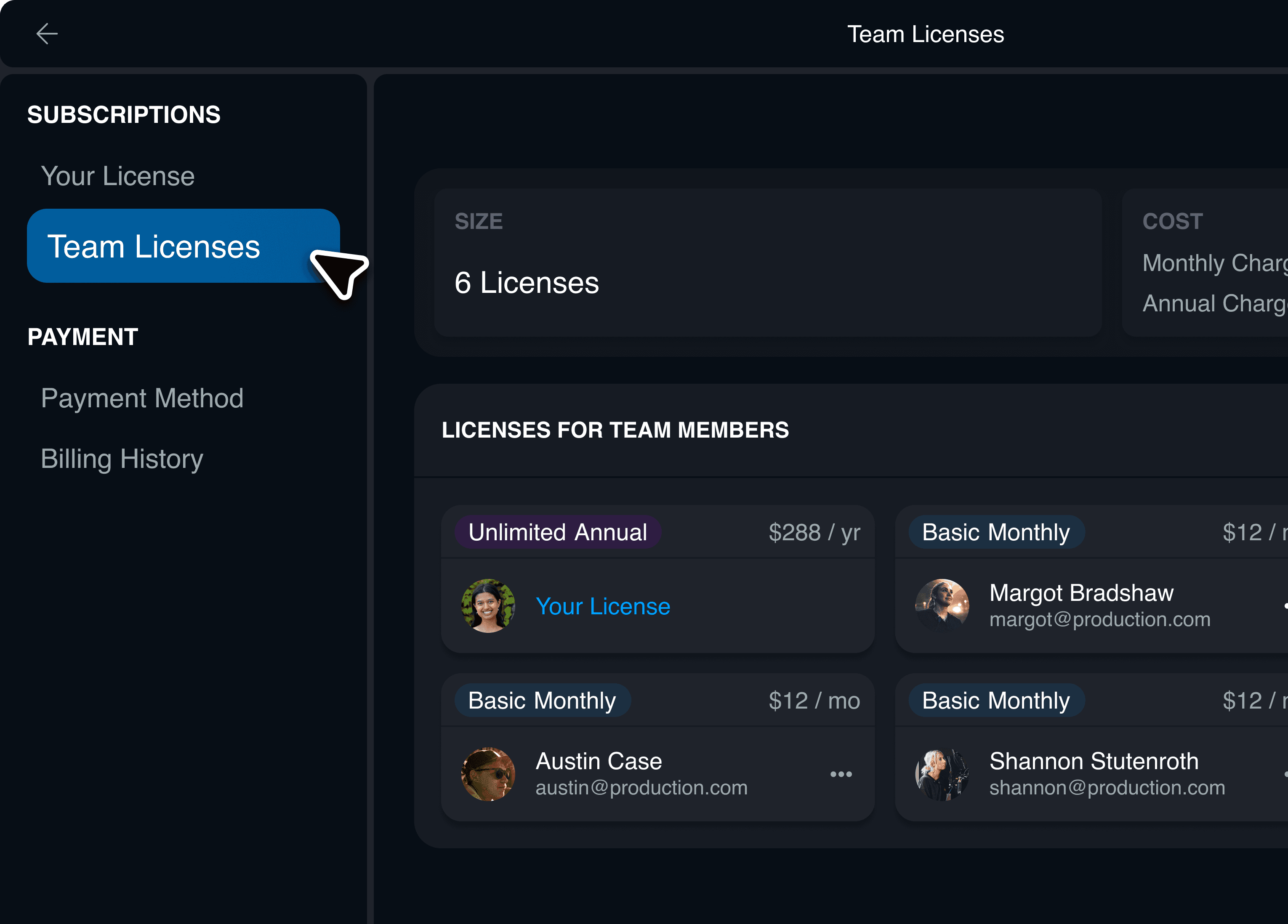
Task: Click Austin Case's avatar photo
Action: click(488, 774)
